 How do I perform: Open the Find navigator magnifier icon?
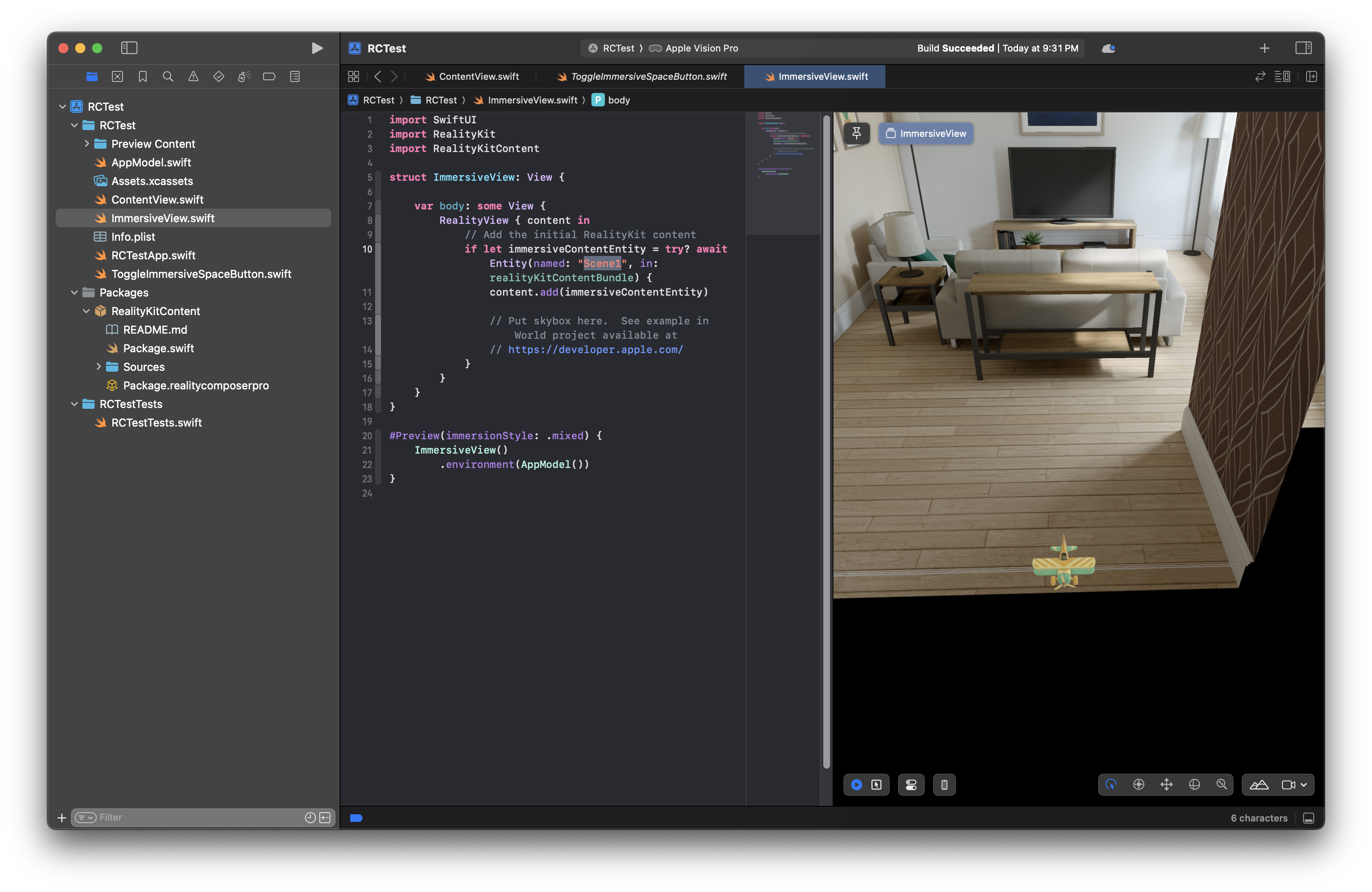[168, 76]
